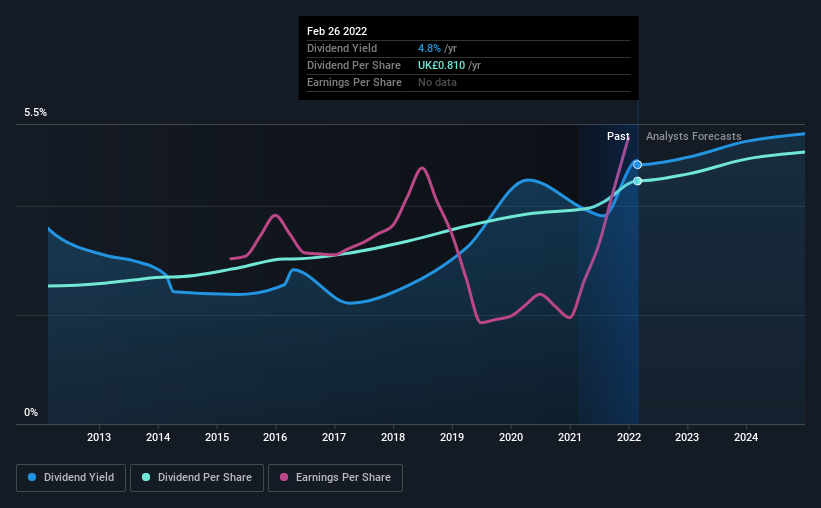The width and height of the screenshot is (821, 508).
Task: Click the 2015 x-axis label
Action: click(217, 437)
